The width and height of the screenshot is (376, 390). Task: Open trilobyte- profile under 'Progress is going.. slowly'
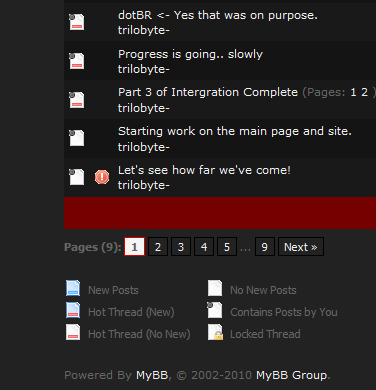[x=144, y=69]
